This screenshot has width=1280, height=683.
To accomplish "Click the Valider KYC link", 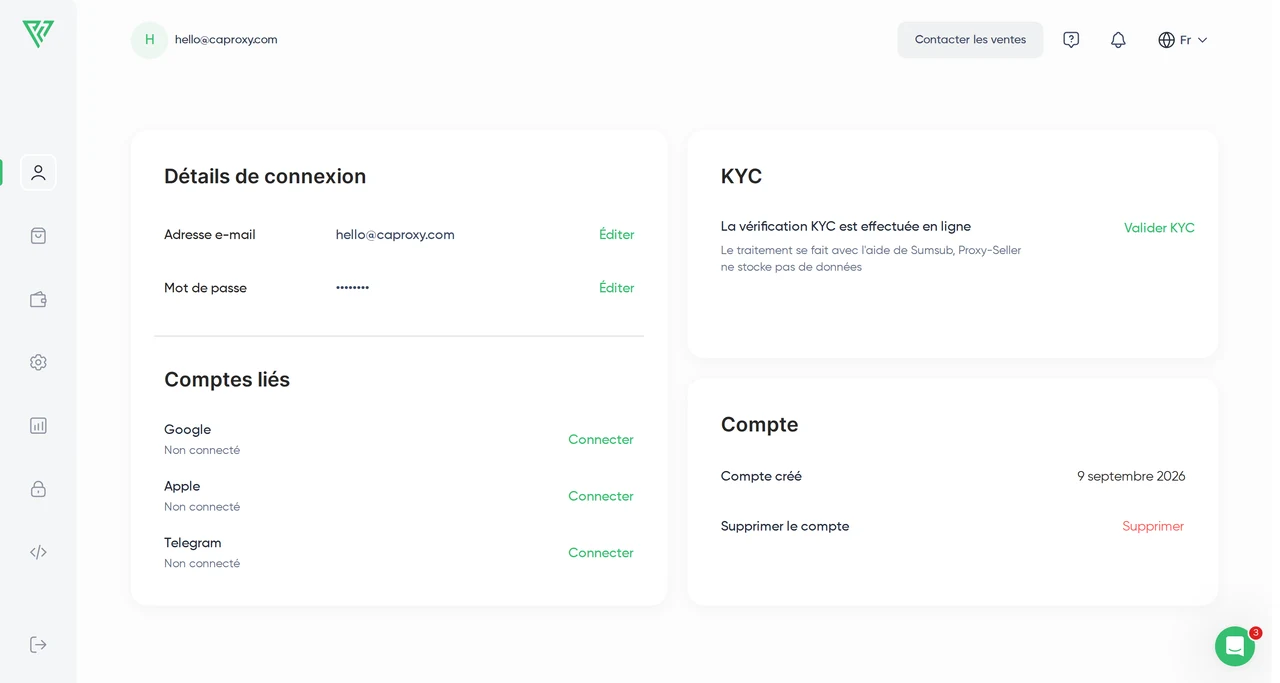I will coord(1159,228).
